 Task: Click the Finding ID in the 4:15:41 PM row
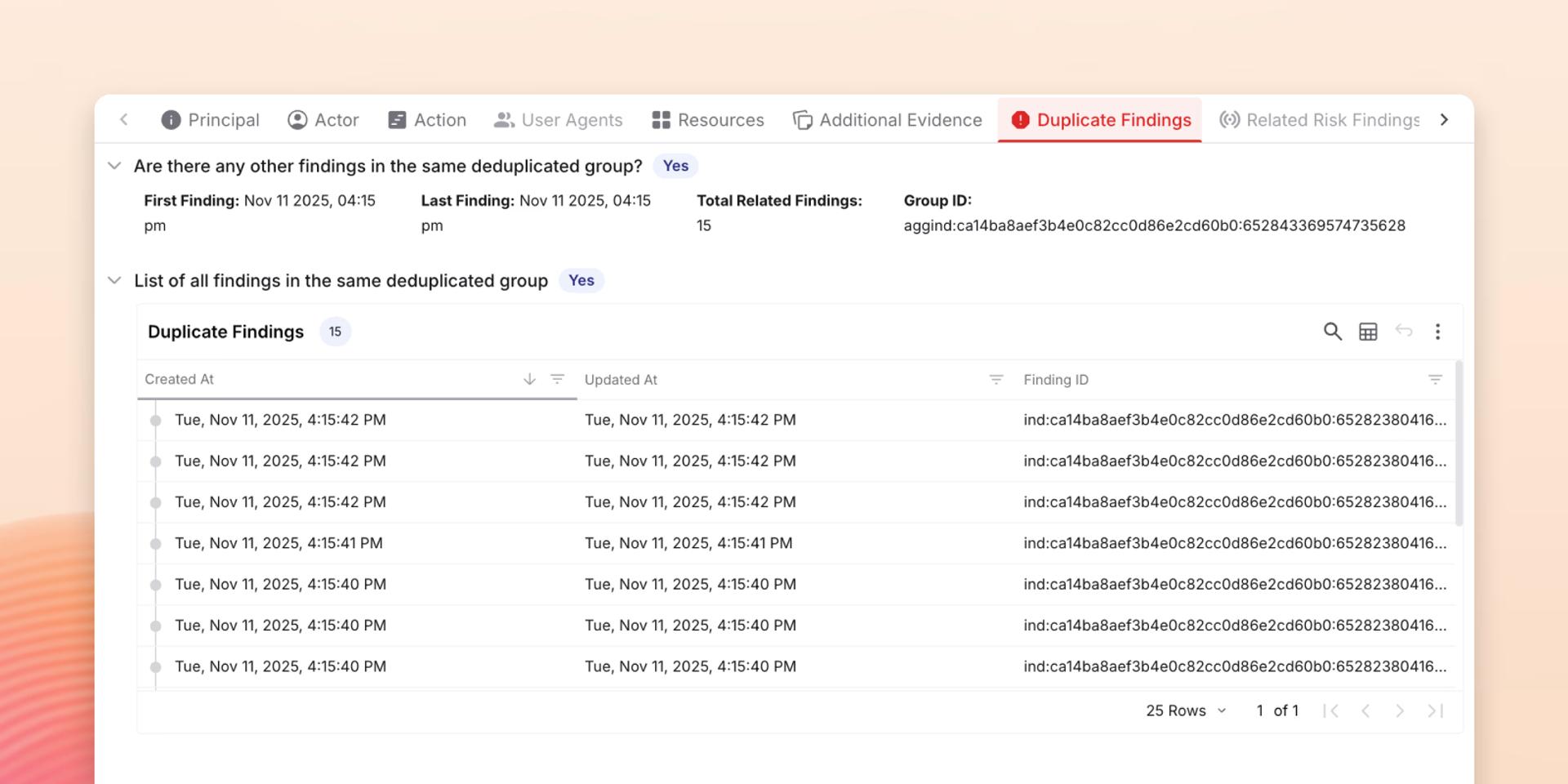[x=1235, y=543]
